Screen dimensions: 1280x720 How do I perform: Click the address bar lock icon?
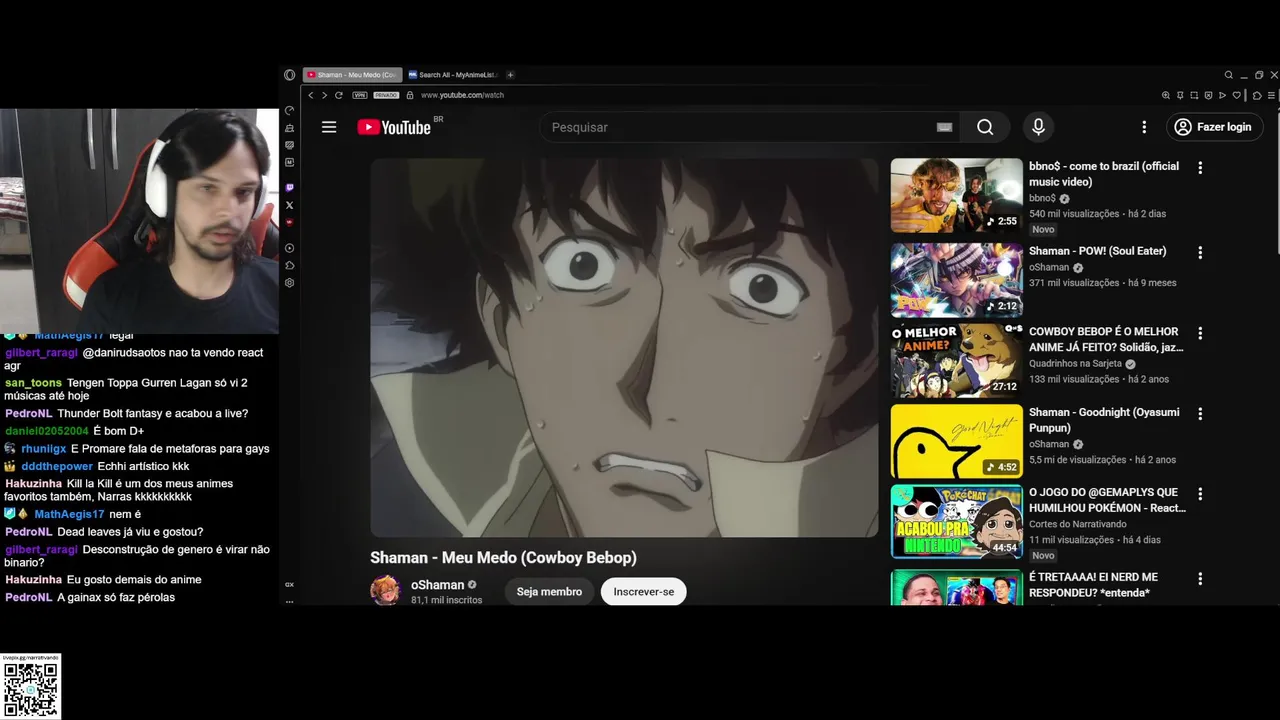(409, 95)
